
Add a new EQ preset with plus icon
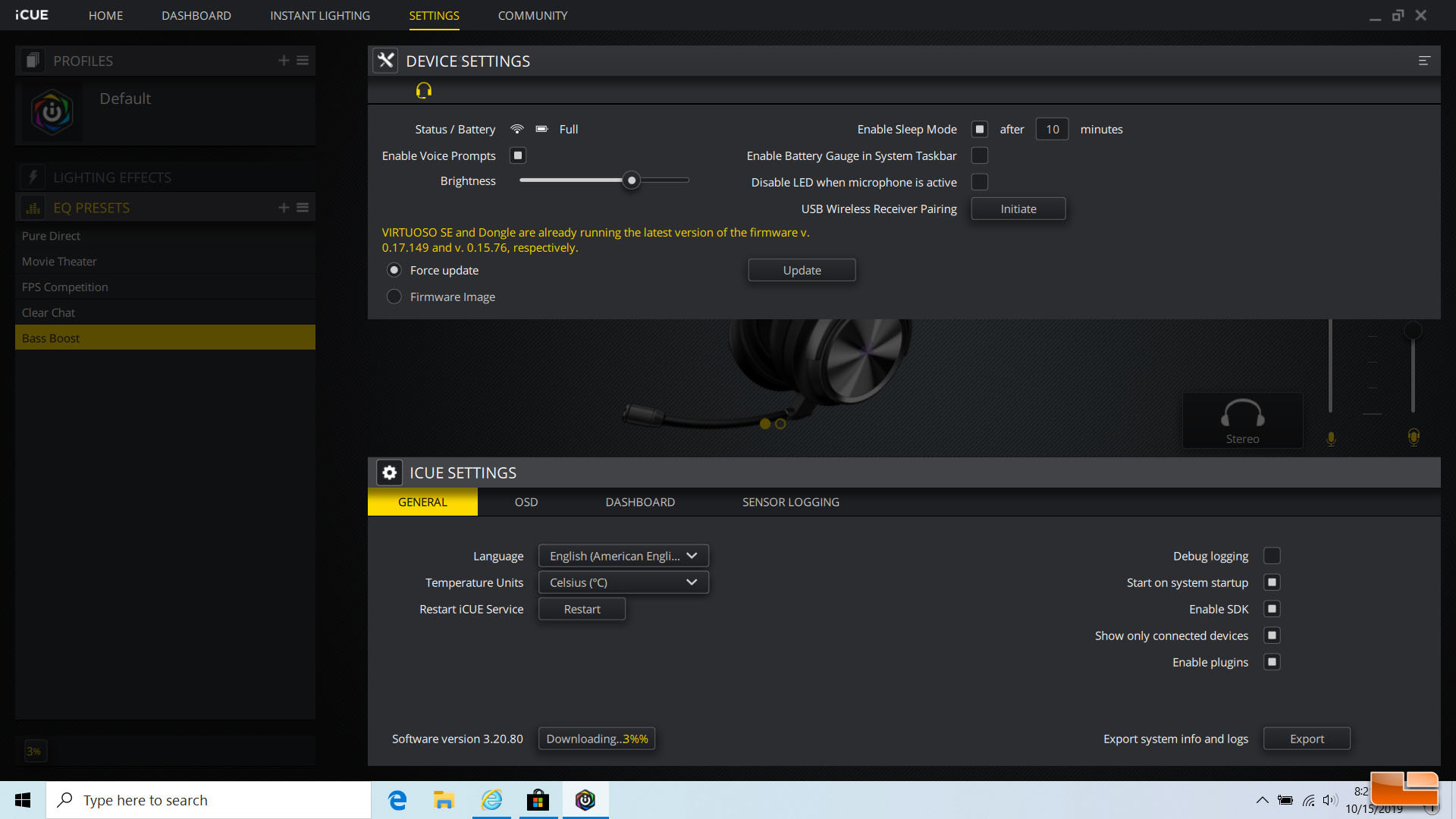284,208
